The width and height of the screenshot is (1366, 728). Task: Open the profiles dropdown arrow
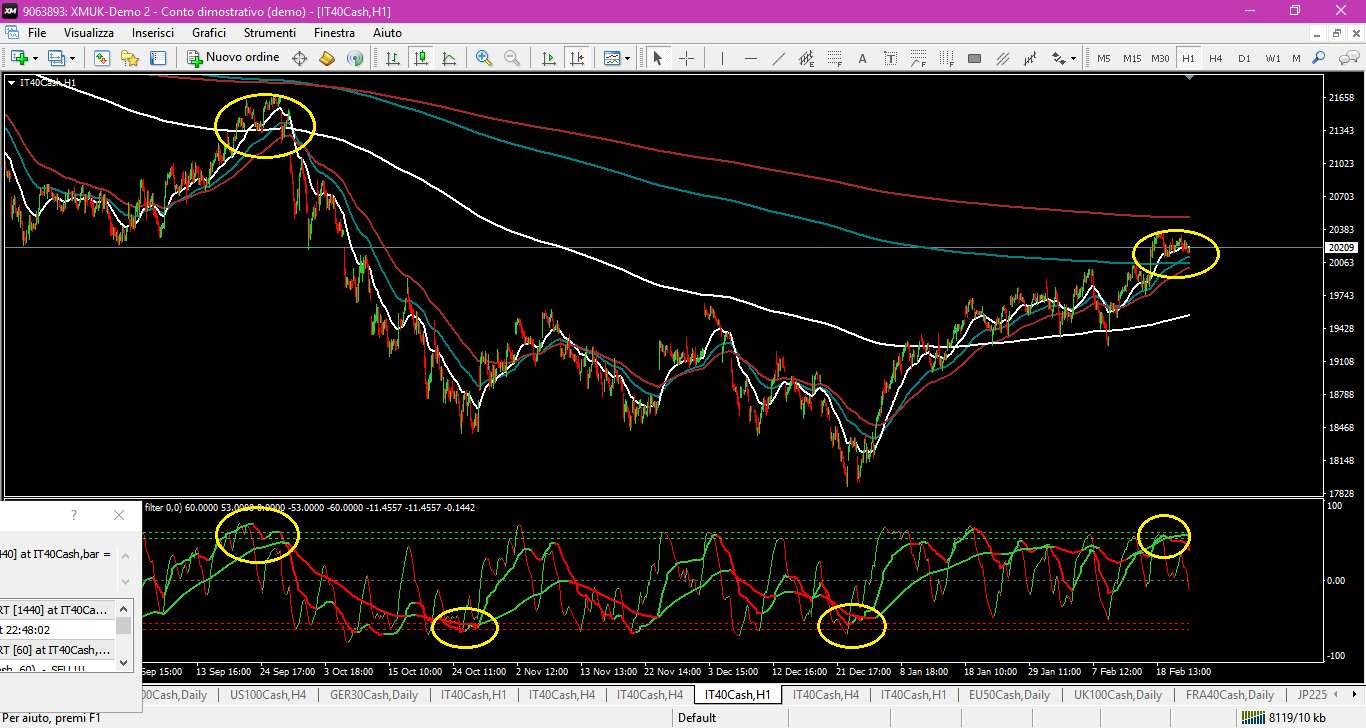pyautogui.click(x=72, y=58)
